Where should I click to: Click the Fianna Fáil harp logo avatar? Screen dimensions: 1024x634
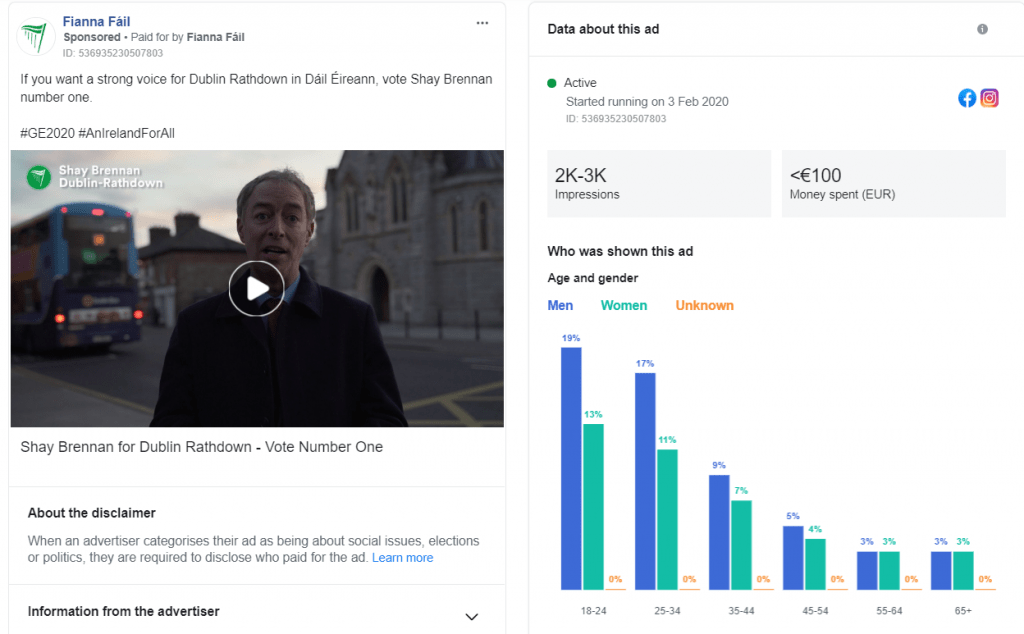coord(36,37)
